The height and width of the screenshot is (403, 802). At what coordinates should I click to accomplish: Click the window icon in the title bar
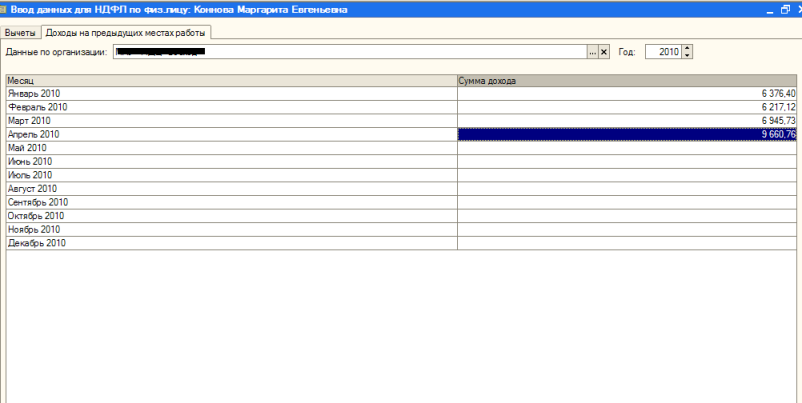point(3,9)
